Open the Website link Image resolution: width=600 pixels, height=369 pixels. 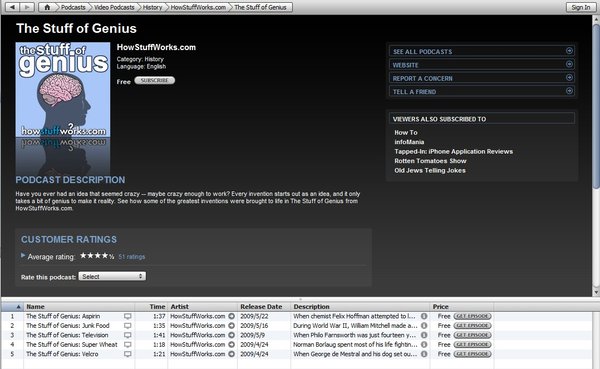pyautogui.click(x=482, y=64)
